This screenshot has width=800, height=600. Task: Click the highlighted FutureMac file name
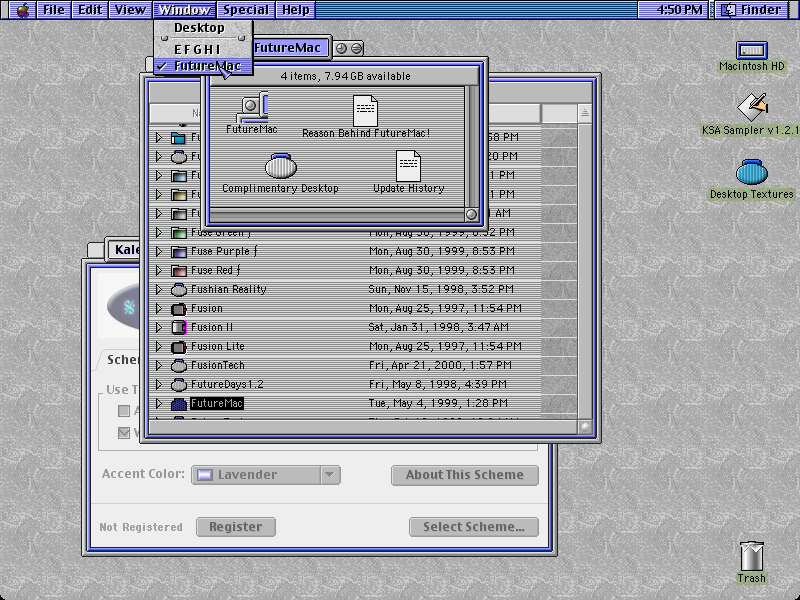pos(217,404)
